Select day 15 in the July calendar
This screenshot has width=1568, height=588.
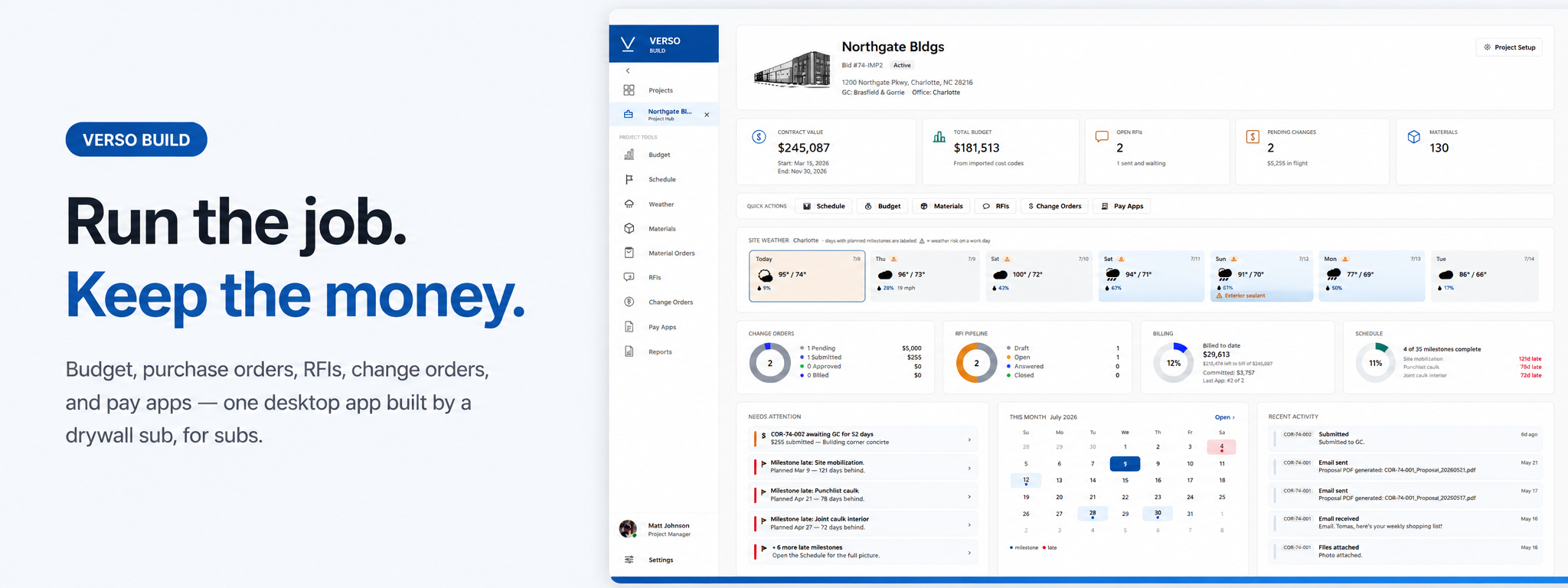(x=1125, y=481)
